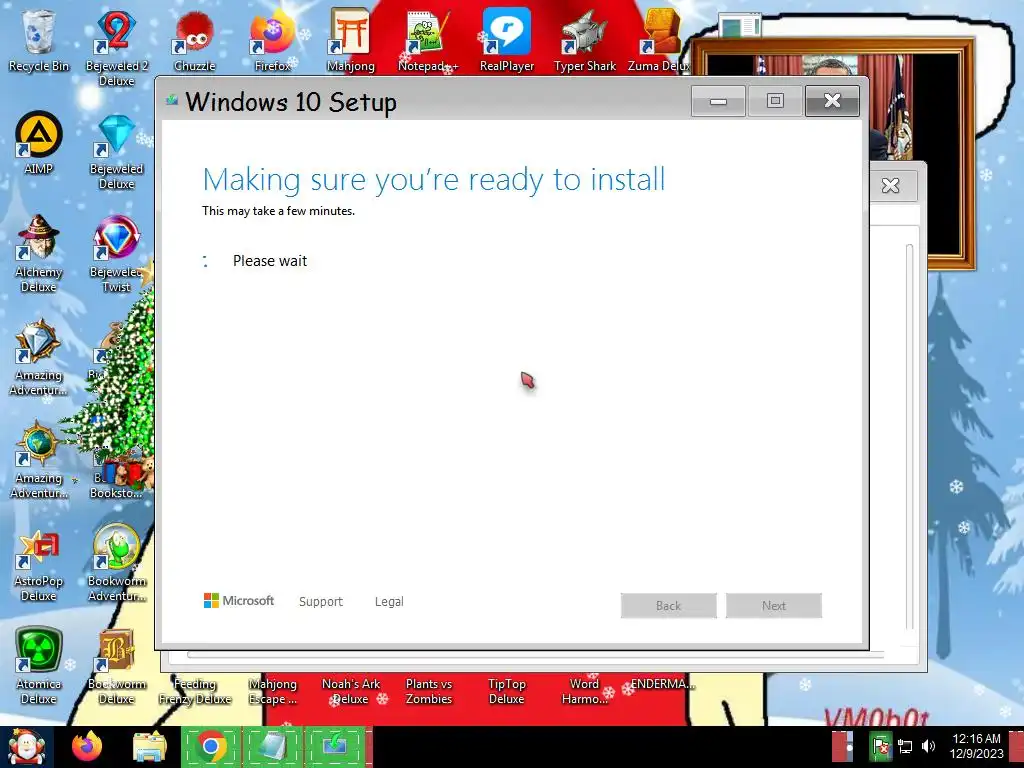Select the Mahjong Escape desktop label
The height and width of the screenshot is (768, 1024).
(x=272, y=691)
